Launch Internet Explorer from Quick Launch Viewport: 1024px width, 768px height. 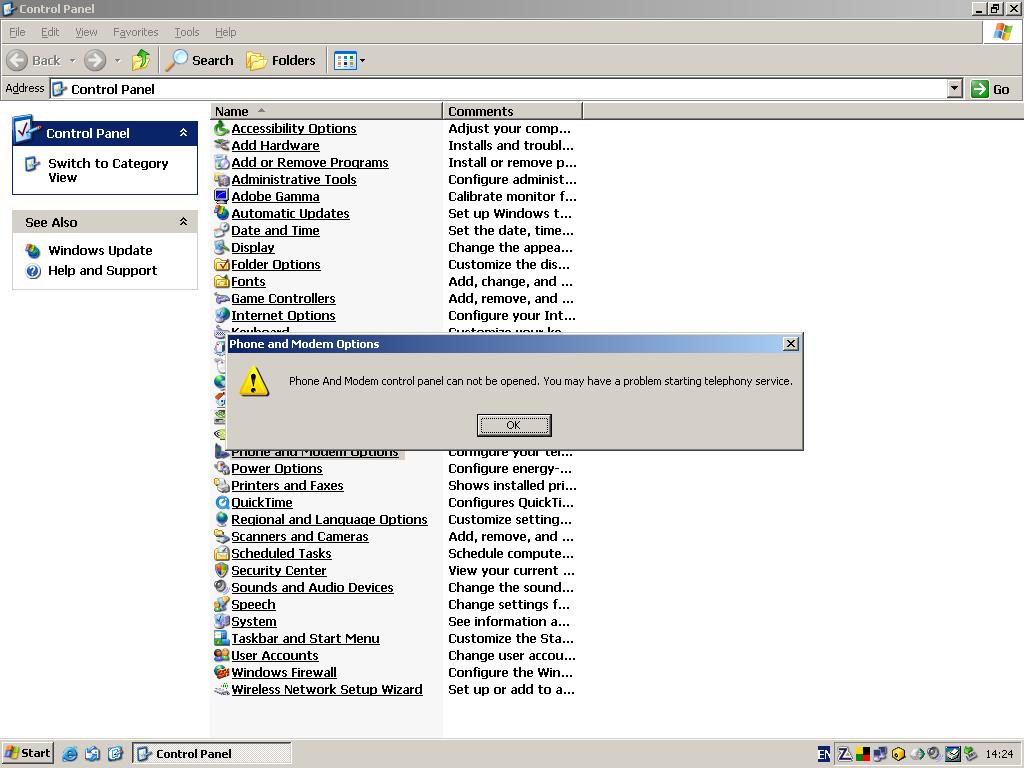70,754
